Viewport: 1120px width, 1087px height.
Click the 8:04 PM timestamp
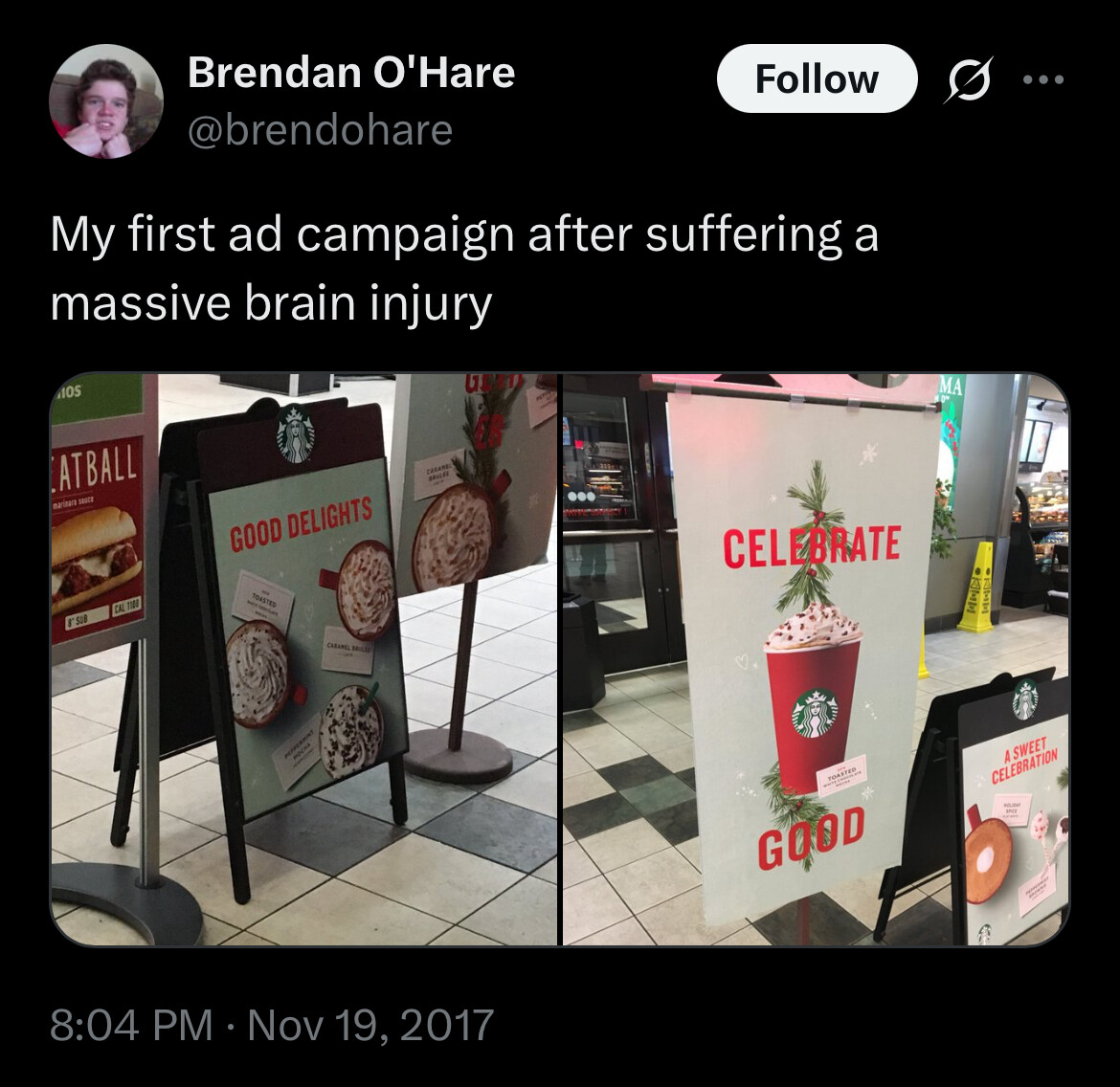[132, 1025]
